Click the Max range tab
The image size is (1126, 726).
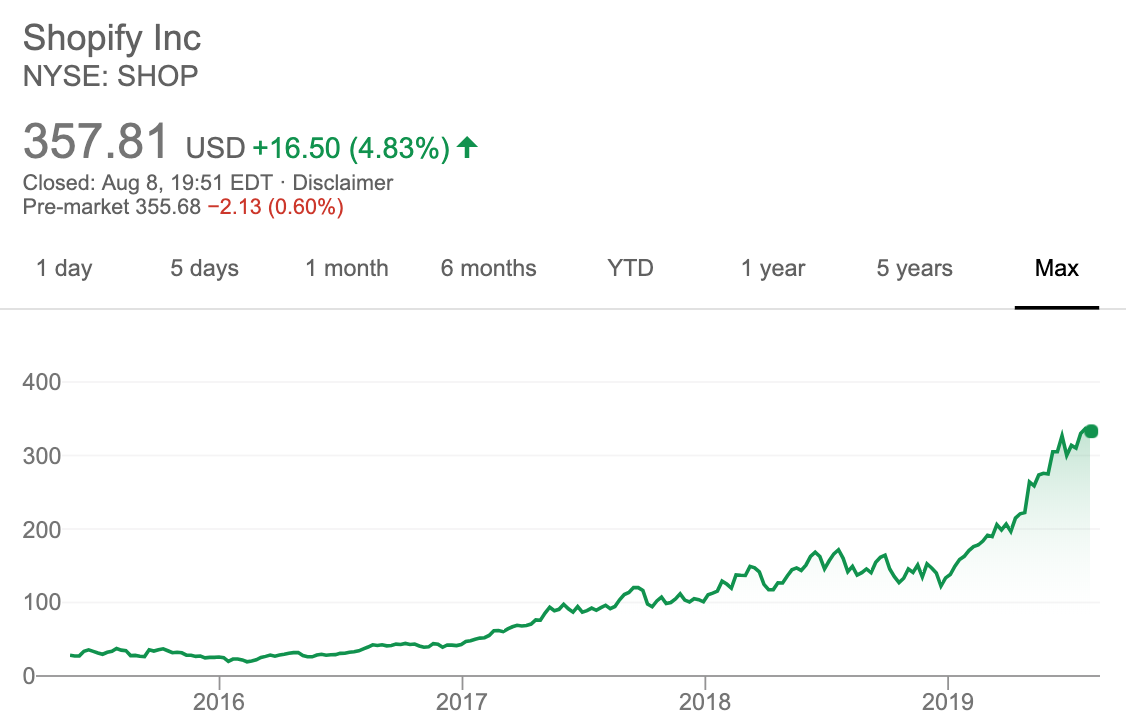pos(1056,269)
